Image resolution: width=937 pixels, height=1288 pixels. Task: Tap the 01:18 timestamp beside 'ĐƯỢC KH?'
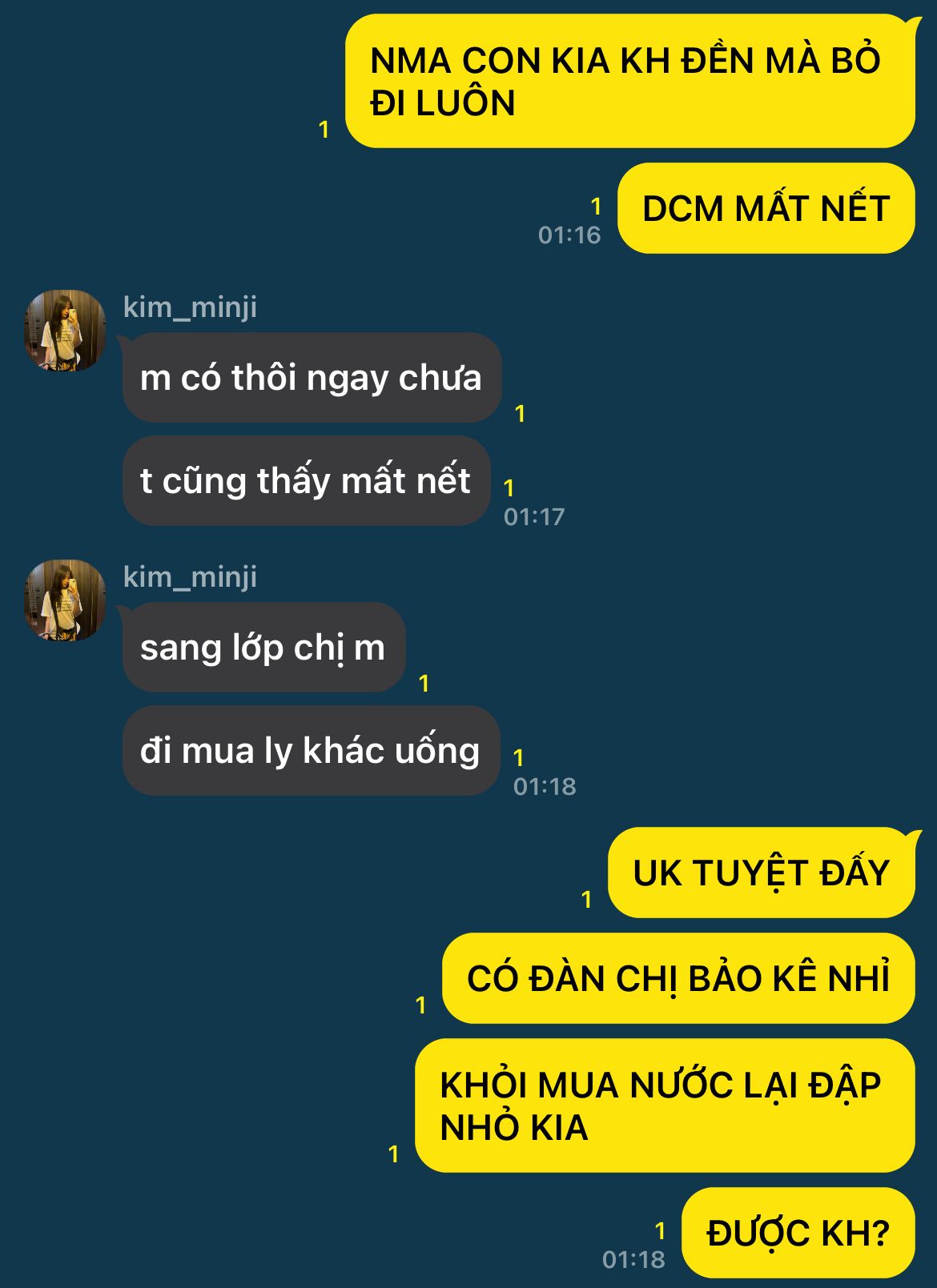point(633,1259)
